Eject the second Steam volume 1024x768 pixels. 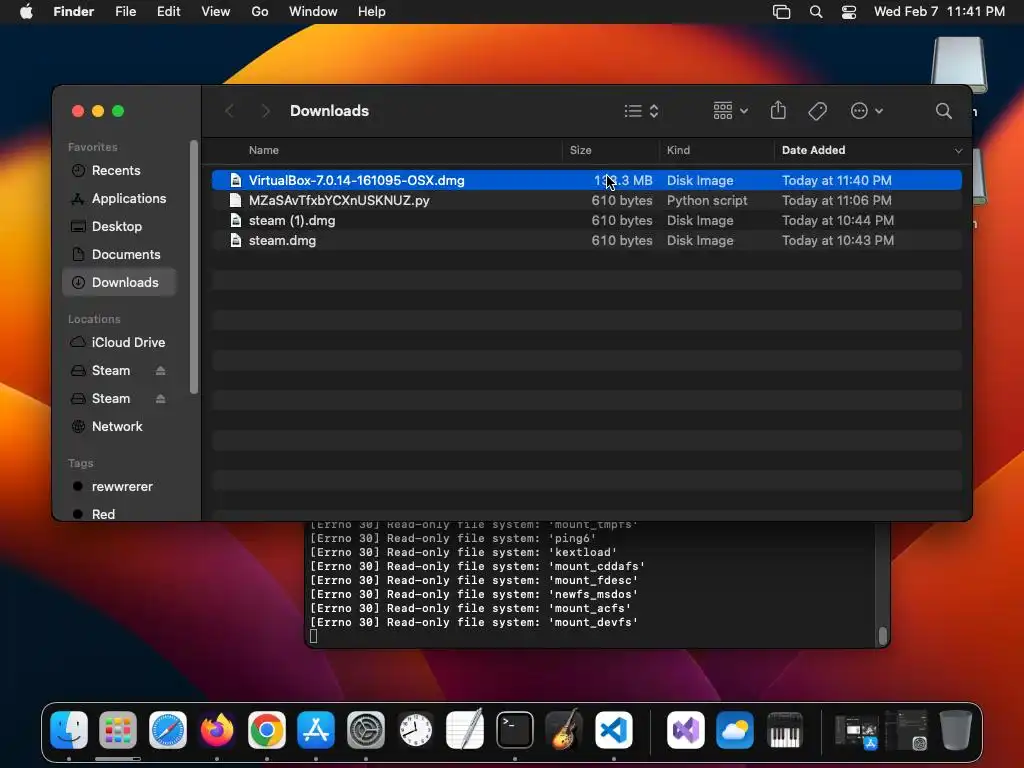pyautogui.click(x=160, y=399)
